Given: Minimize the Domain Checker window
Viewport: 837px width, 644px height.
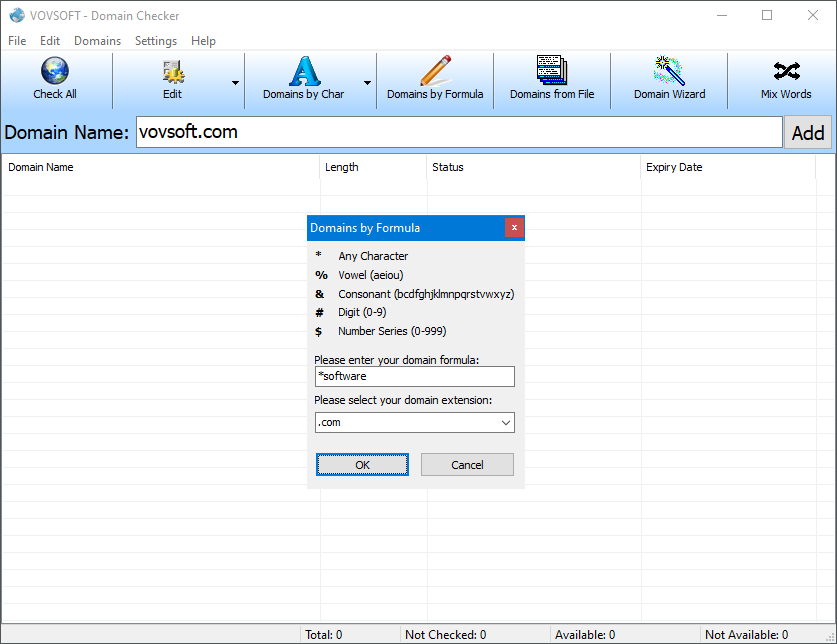Looking at the screenshot, I should tap(722, 15).
